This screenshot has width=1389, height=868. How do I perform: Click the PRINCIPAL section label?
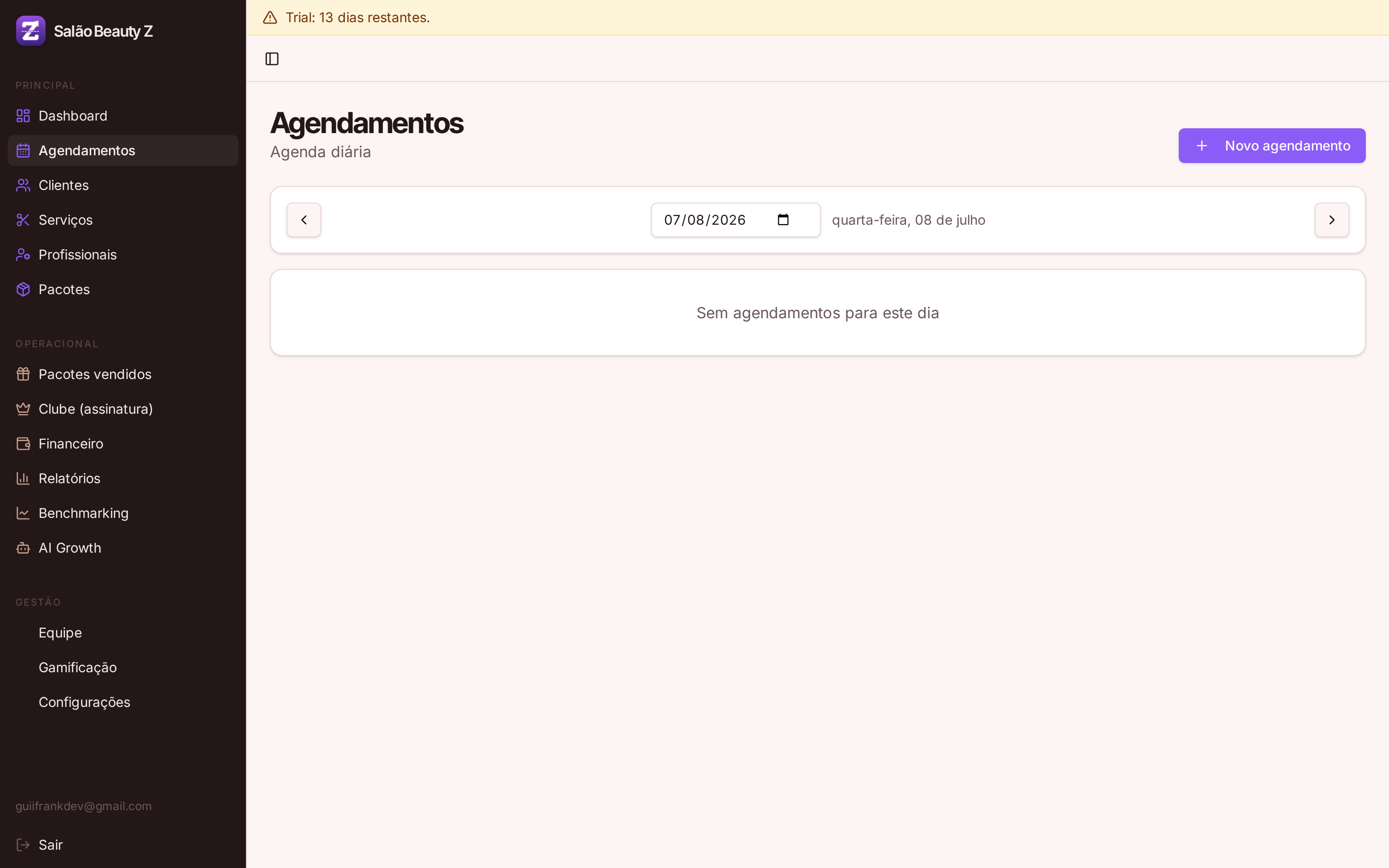pyautogui.click(x=45, y=85)
